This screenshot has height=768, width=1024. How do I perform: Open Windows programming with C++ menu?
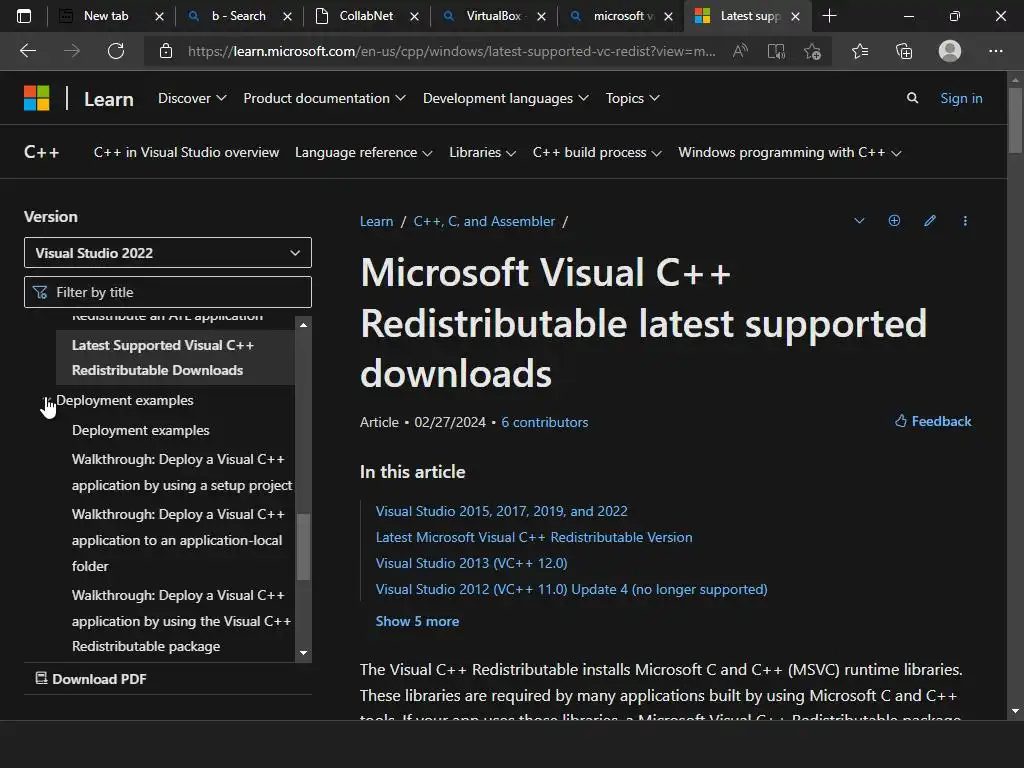tap(790, 152)
